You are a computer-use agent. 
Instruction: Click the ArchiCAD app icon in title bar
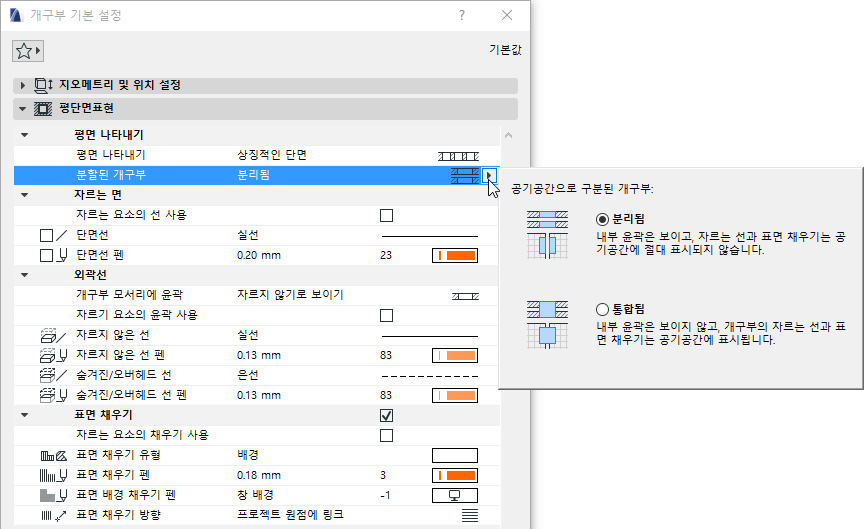tap(16, 15)
